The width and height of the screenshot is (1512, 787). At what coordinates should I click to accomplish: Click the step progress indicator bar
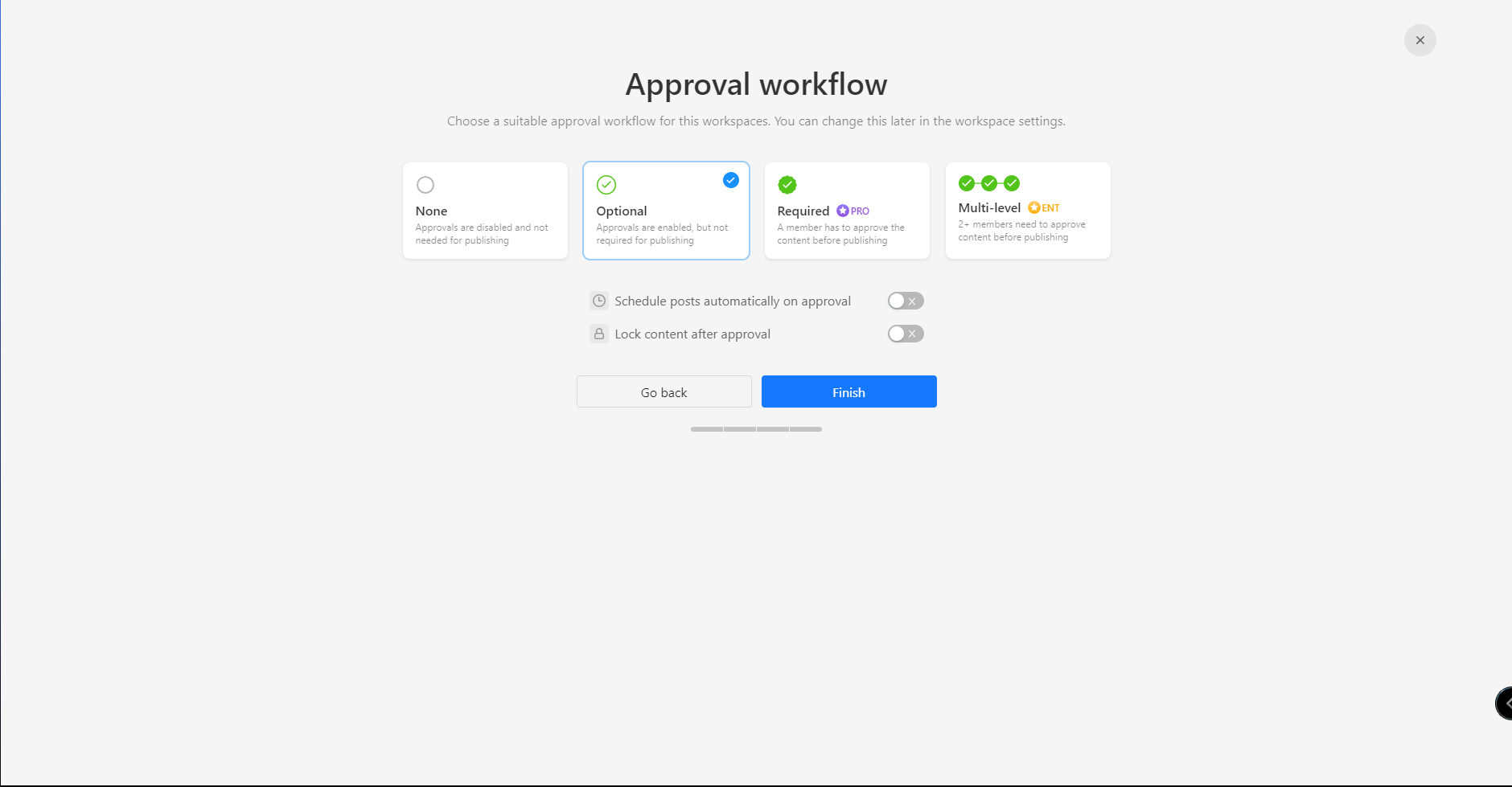(x=756, y=429)
